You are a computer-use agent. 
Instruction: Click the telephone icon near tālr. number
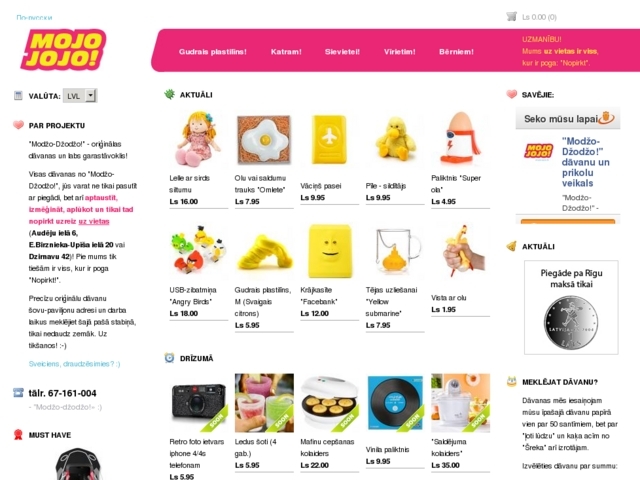tap(18, 393)
